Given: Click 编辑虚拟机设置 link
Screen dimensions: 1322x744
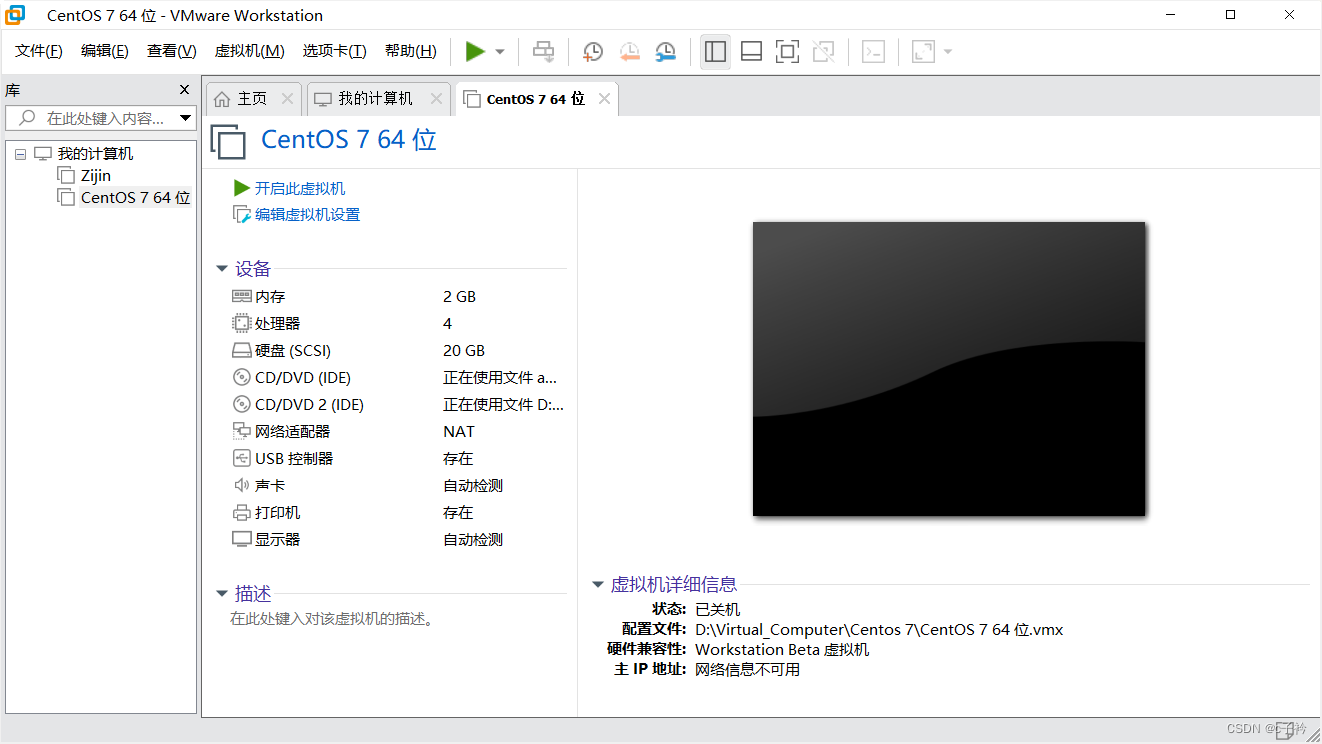Looking at the screenshot, I should [x=307, y=214].
